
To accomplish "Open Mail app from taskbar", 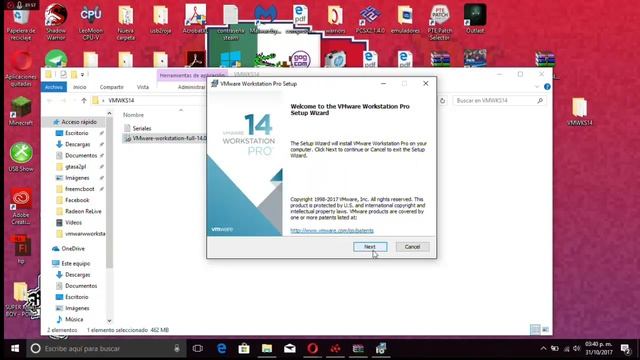I will click(290, 349).
